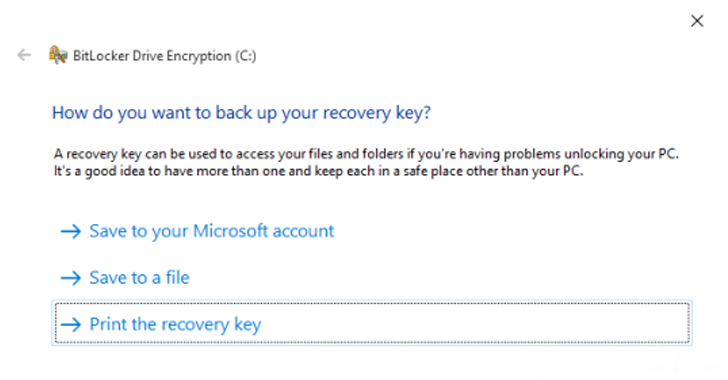Image resolution: width=728 pixels, height=380 pixels.
Task: Click empty space inside the focused Print option row
Action: (464, 324)
